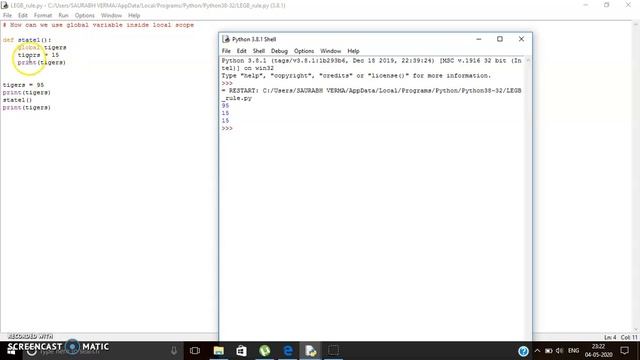Click the Python Shell title bar icon
Viewport: 640px width, 360px height.
click(226, 39)
